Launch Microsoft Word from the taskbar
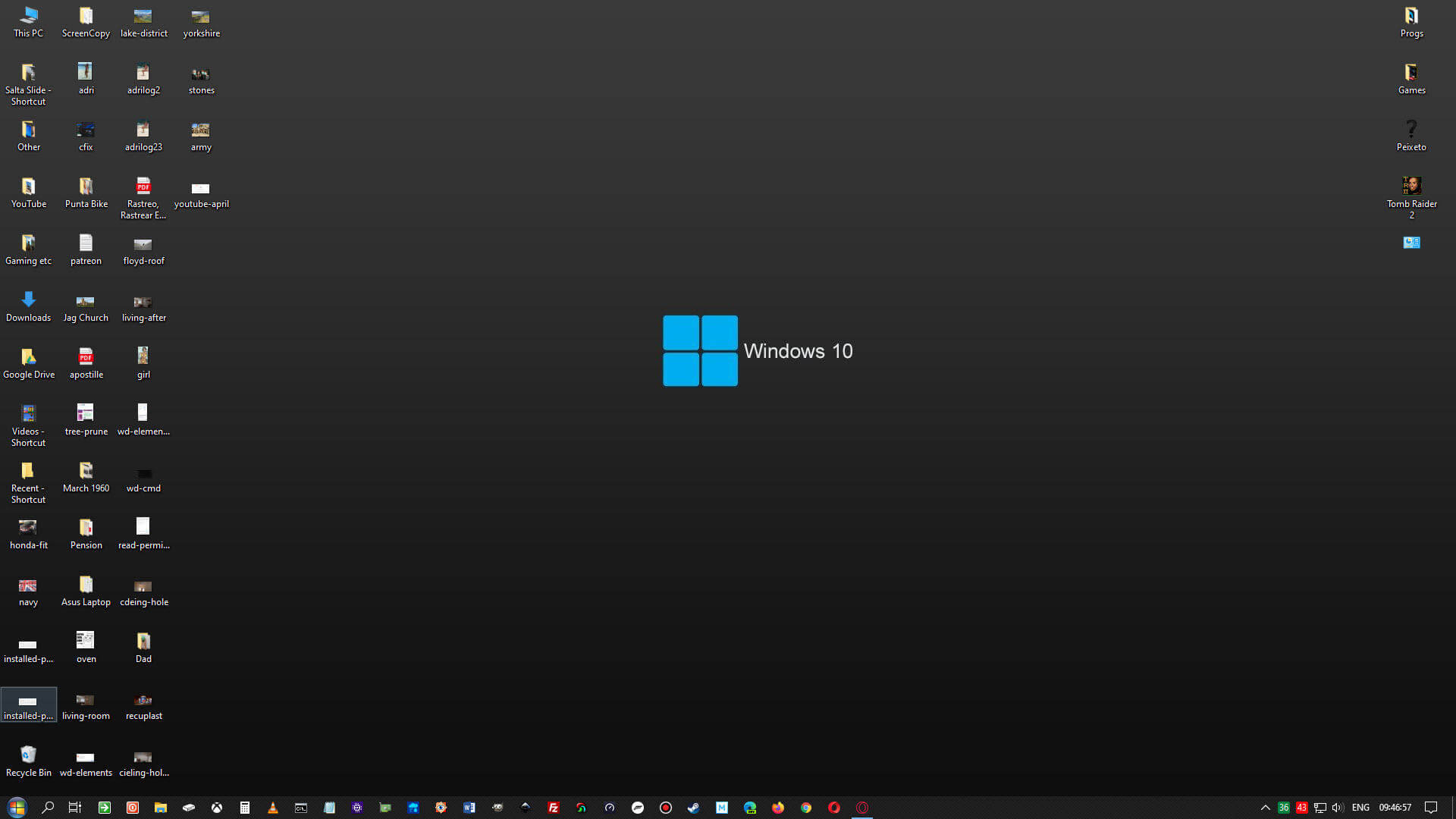Image resolution: width=1456 pixels, height=819 pixels. point(469,808)
